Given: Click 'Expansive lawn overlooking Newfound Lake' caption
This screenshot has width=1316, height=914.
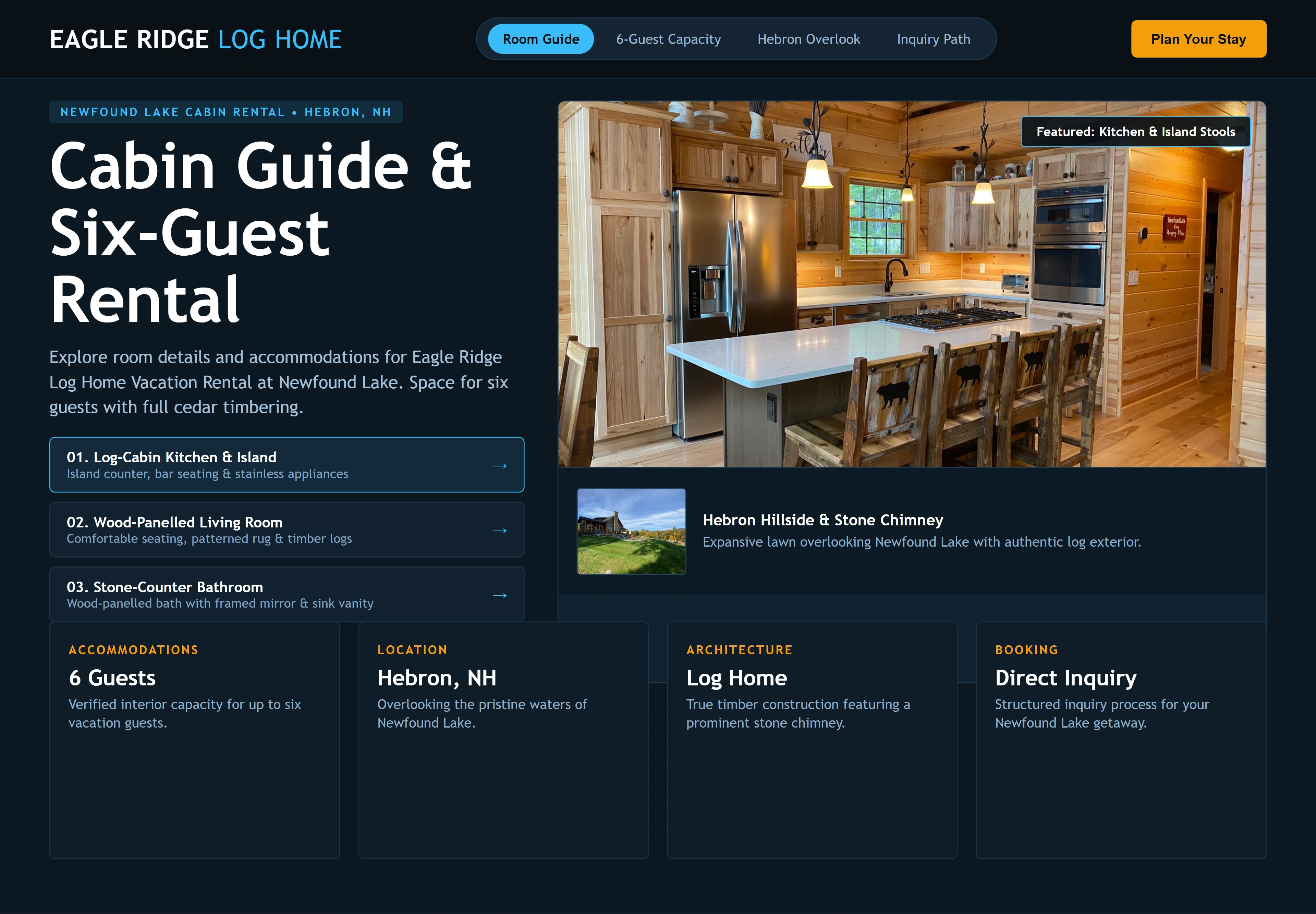Looking at the screenshot, I should point(922,542).
